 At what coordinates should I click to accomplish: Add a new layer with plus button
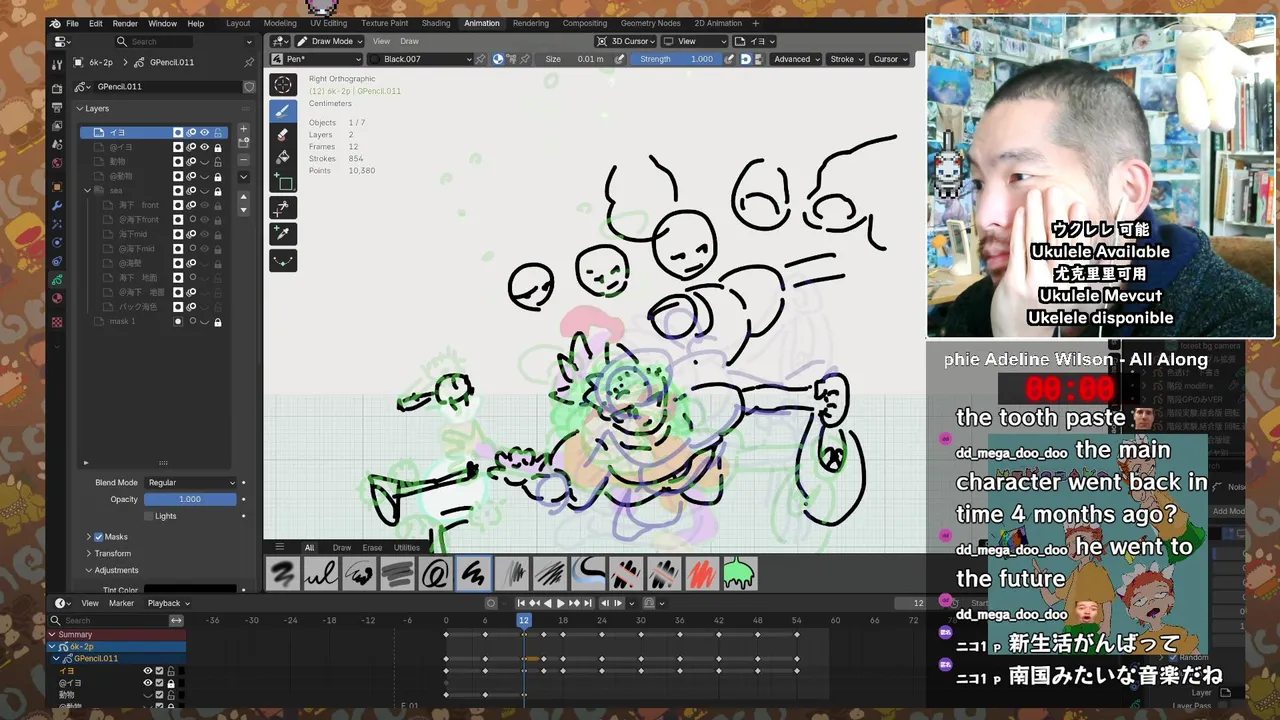243,130
